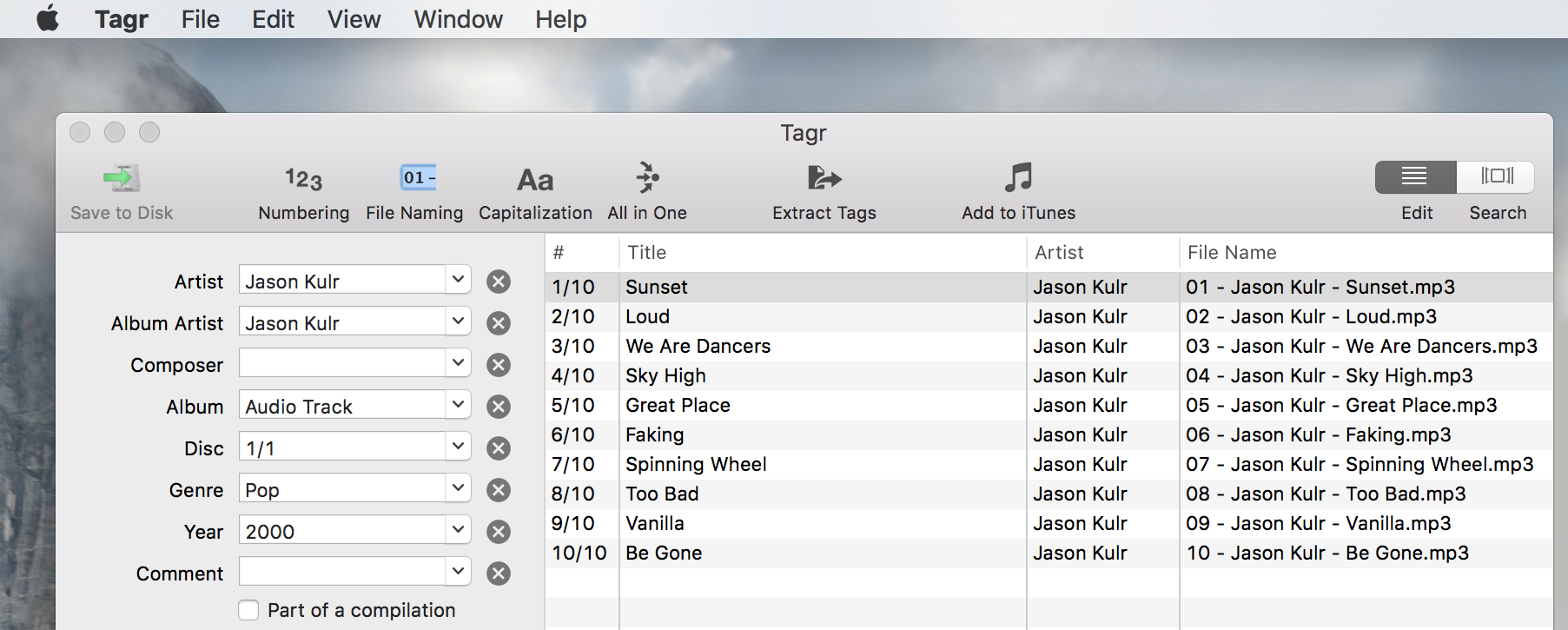Clear the Album Artist field
The image size is (1568, 630).
[499, 323]
